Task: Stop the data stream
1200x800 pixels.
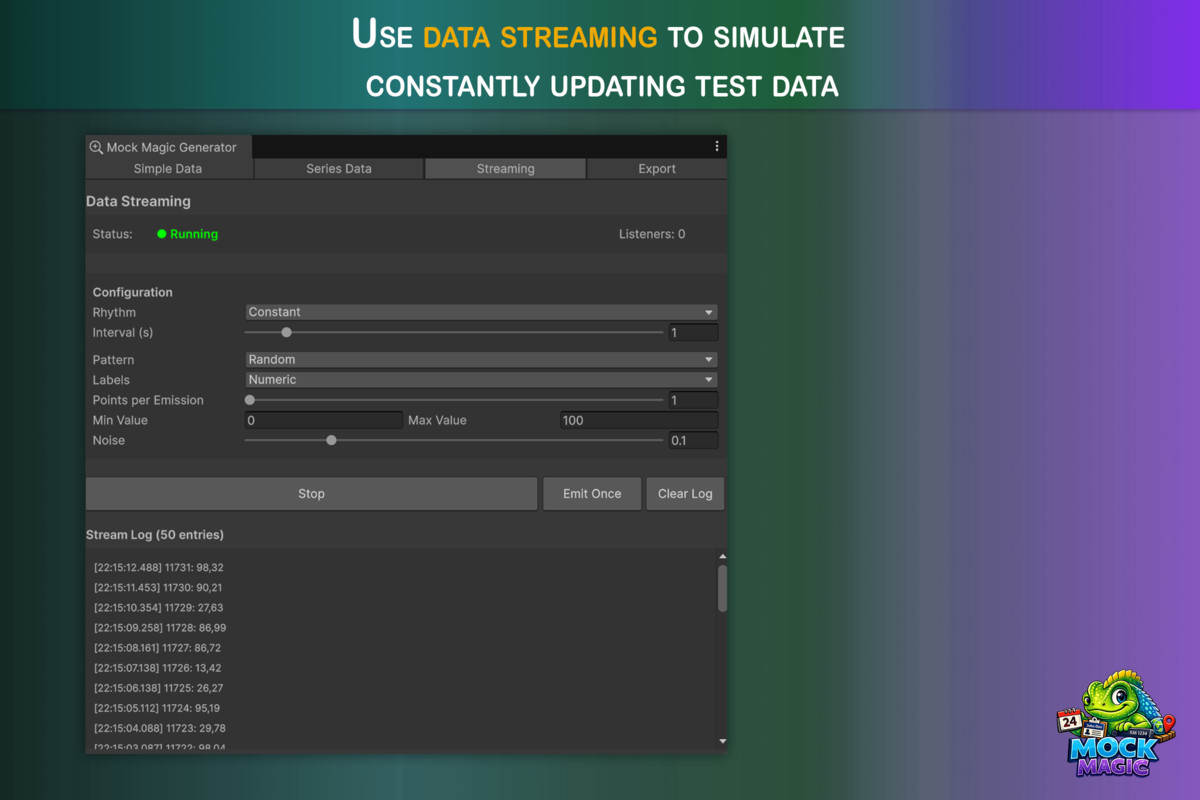Action: coord(311,493)
